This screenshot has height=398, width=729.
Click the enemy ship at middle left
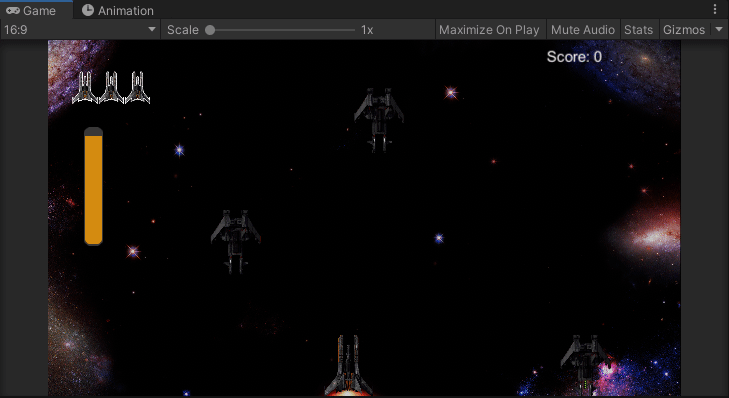(x=236, y=242)
